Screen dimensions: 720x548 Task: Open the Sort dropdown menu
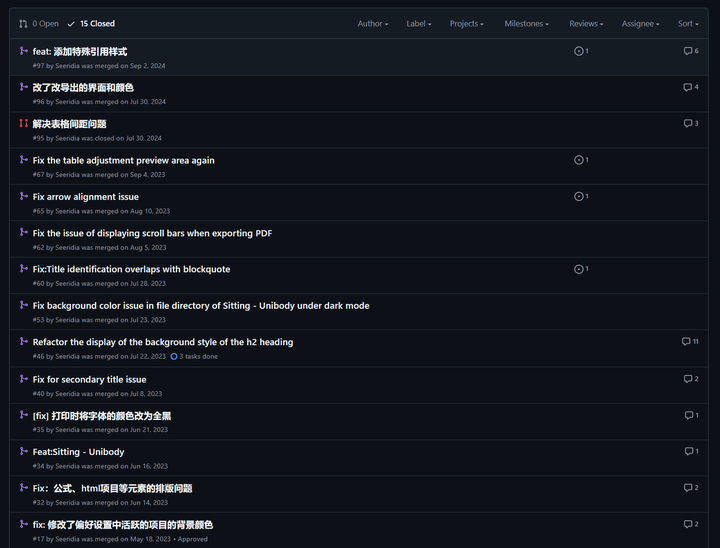pyautogui.click(x=688, y=23)
